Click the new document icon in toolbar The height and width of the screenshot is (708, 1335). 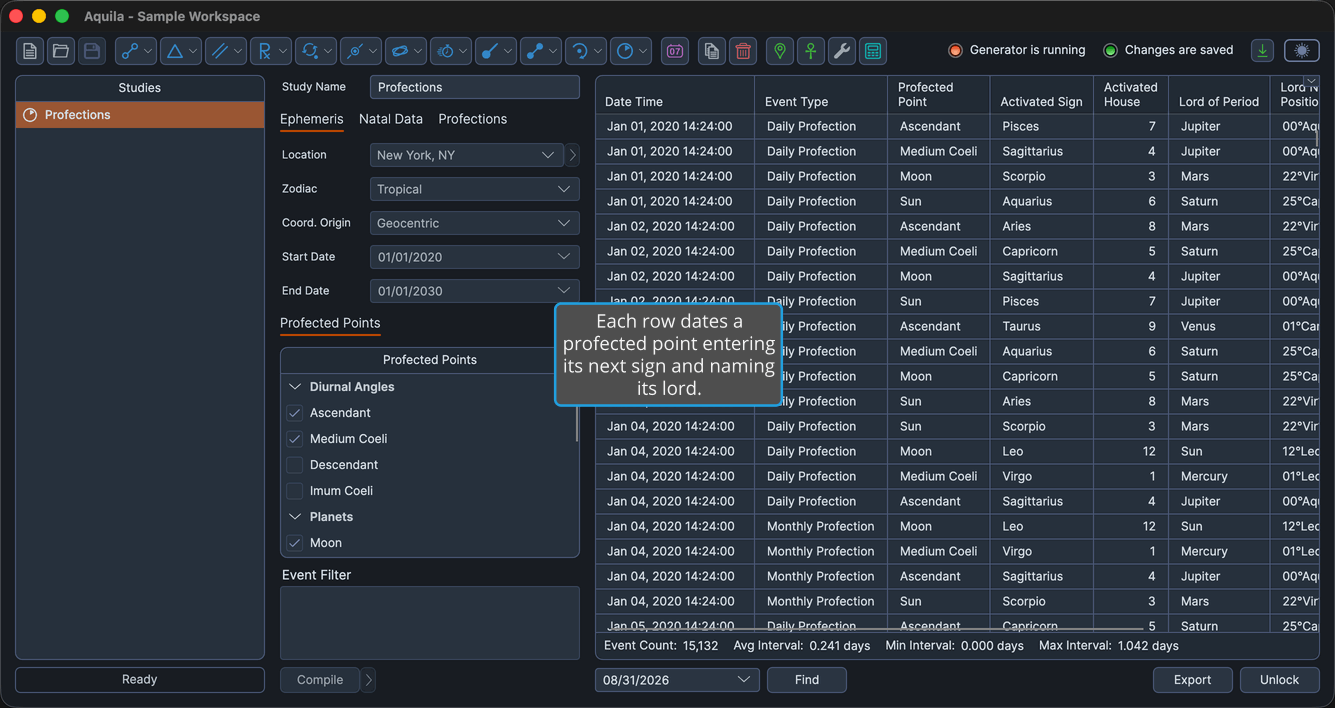[30, 51]
